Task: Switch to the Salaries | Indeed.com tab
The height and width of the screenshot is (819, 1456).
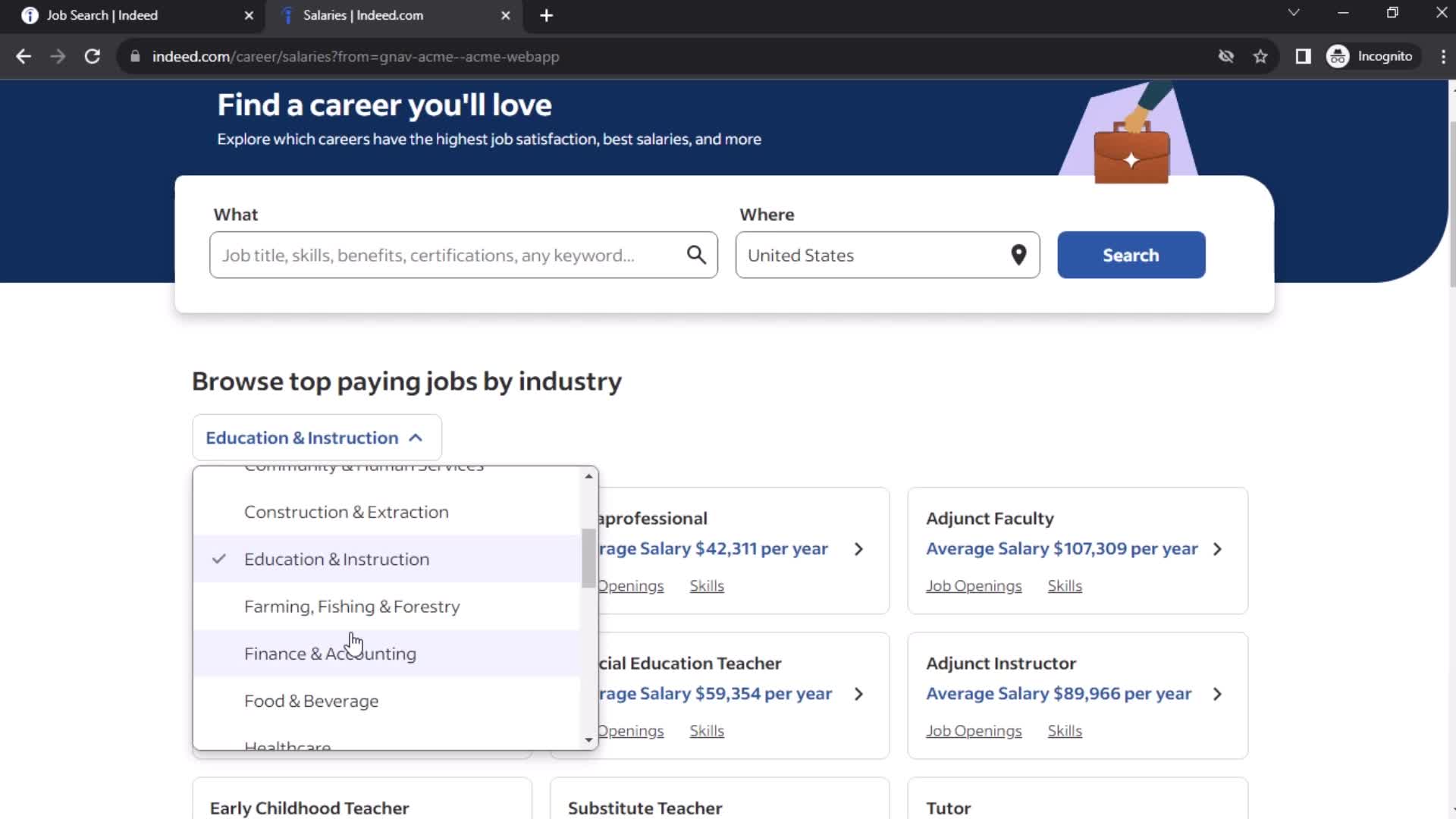Action: click(393, 15)
